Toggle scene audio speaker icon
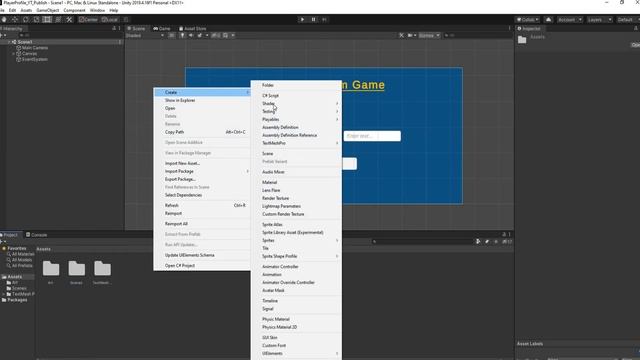640x360 pixels. (x=191, y=36)
